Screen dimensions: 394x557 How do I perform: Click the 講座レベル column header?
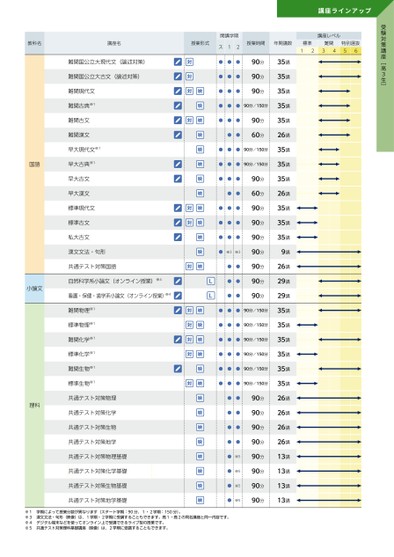click(x=329, y=36)
